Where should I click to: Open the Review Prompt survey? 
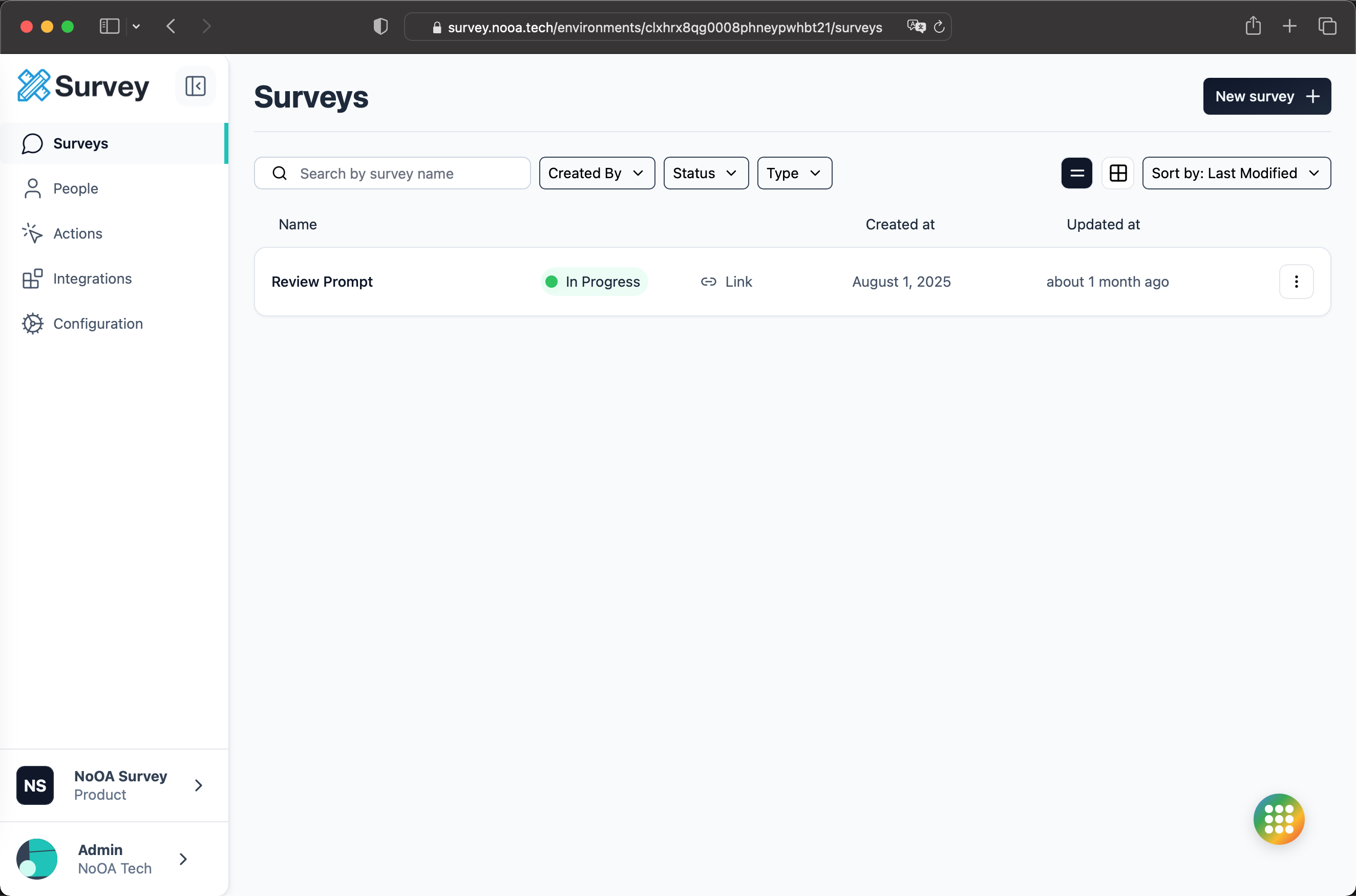(322, 282)
